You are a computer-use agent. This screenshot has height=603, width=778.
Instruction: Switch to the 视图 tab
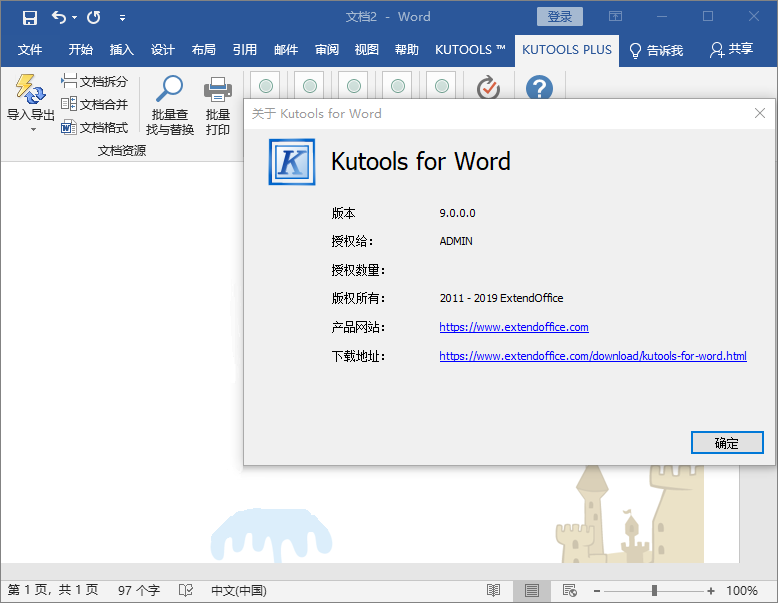[x=367, y=50]
